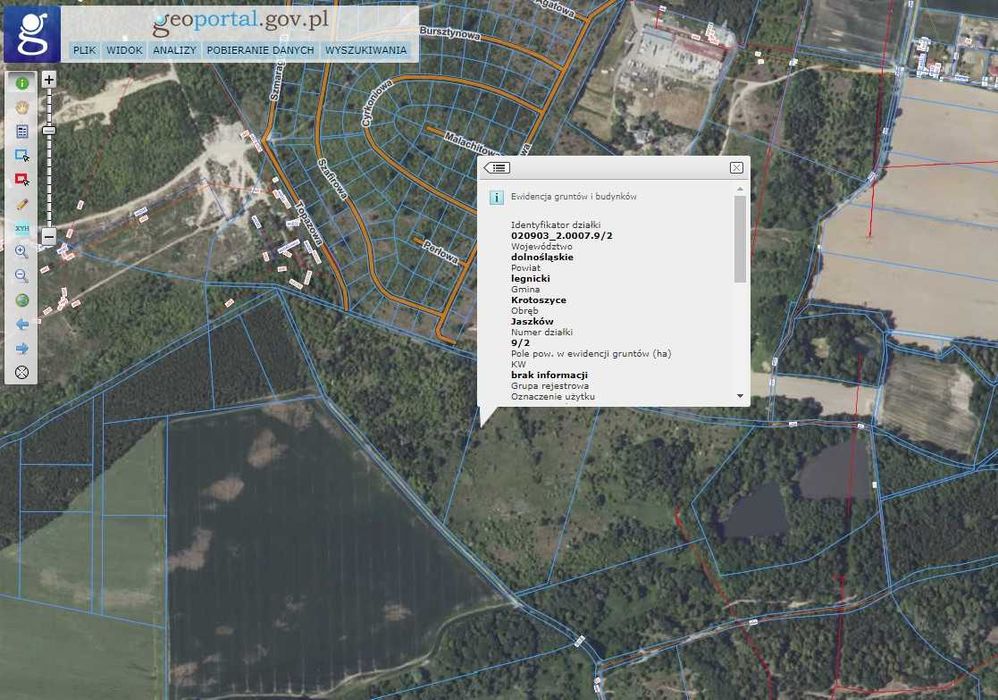
Task: Click the zoom level slider handle
Action: [x=49, y=130]
